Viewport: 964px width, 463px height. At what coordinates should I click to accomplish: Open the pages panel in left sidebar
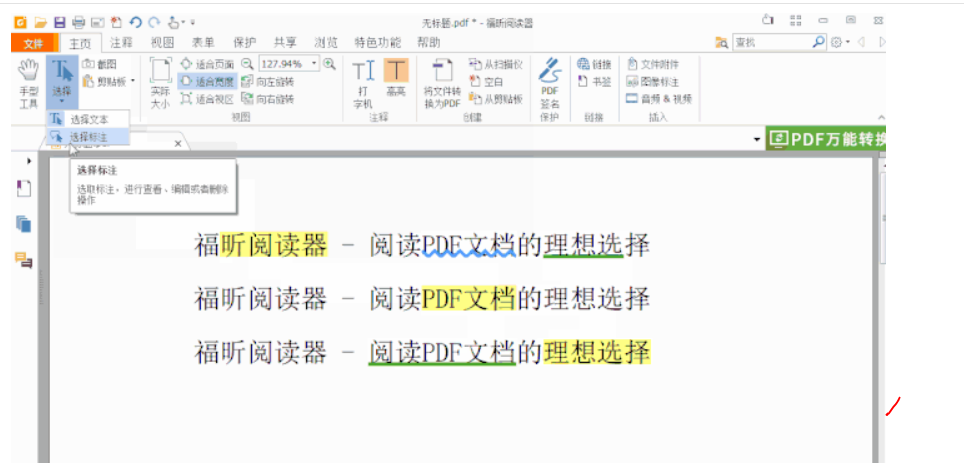click(x=23, y=224)
